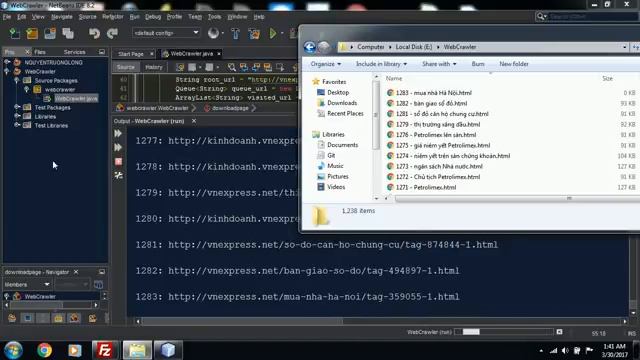640x360 pixels.
Task: Click the Forward arrow in Explorer window
Action: tap(324, 47)
